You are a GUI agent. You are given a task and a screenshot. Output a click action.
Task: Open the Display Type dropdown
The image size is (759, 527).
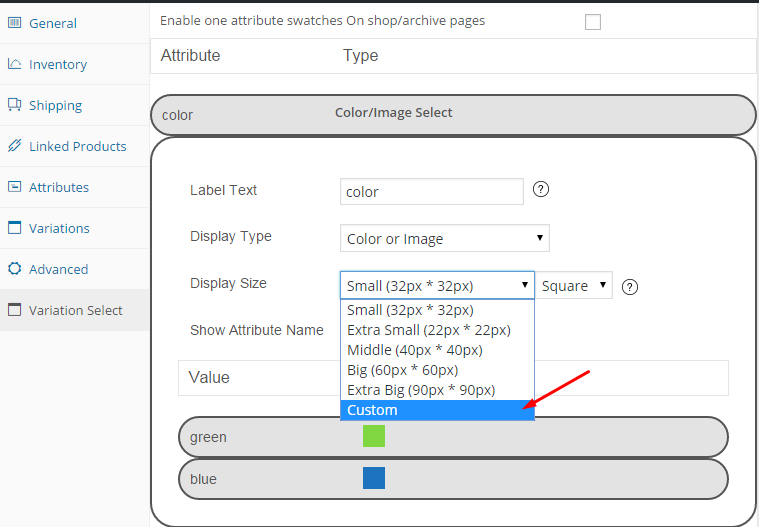444,238
